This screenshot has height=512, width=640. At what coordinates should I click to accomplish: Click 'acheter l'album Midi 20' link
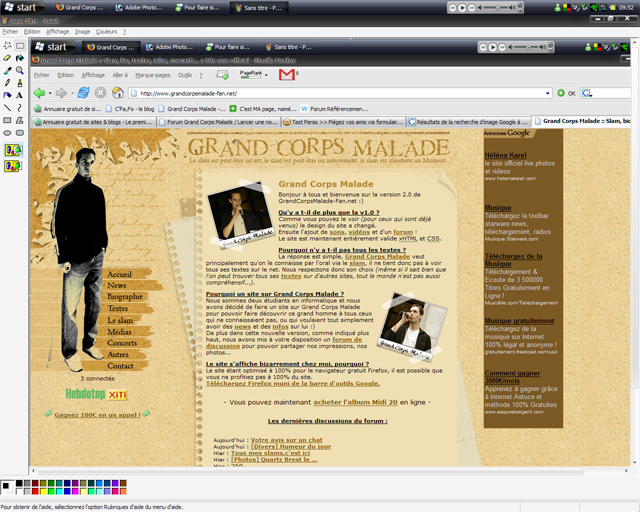[x=355, y=402]
